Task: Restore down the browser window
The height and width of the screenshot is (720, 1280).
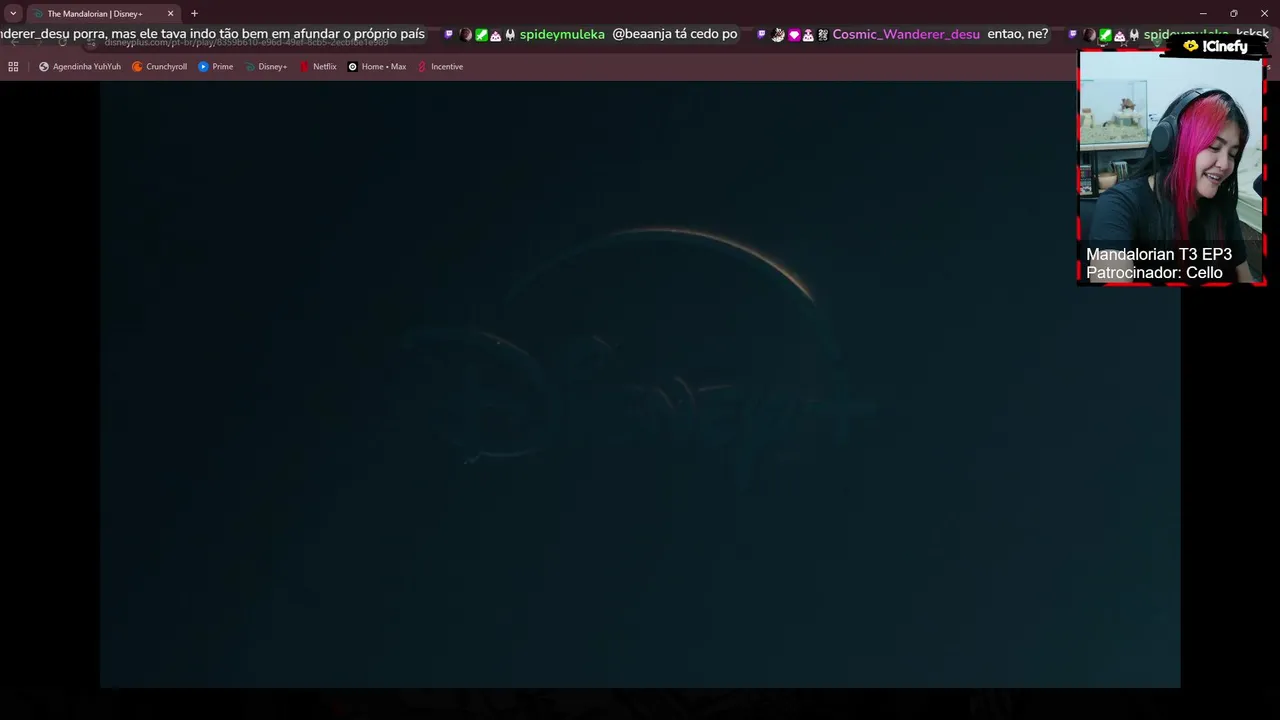Action: tap(1234, 13)
